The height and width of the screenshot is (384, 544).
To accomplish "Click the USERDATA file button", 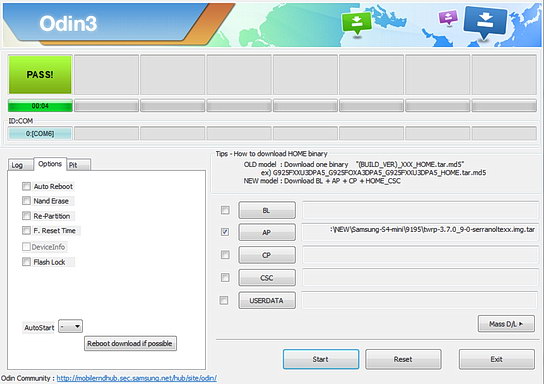I will (x=267, y=300).
